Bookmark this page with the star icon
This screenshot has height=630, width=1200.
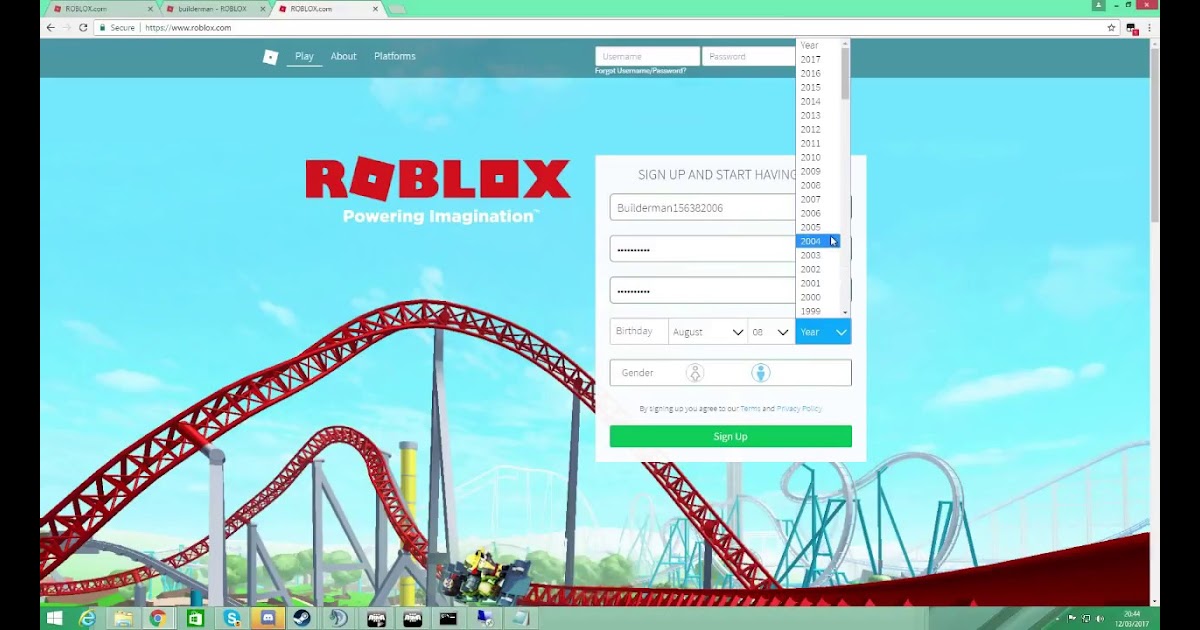[x=1111, y=28]
